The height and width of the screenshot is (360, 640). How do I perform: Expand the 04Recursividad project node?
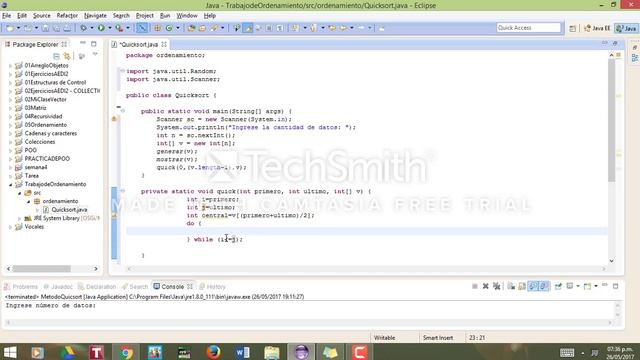tap(10, 116)
